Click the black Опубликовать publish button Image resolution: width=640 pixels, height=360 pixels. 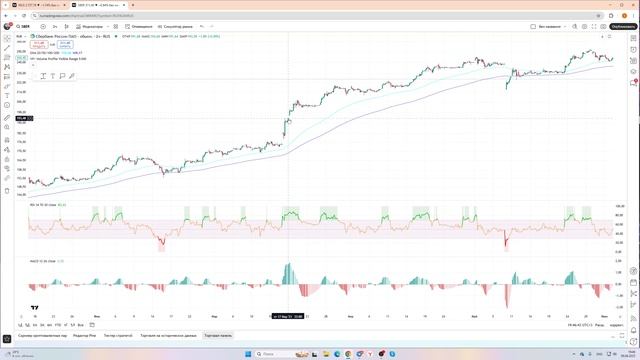pyautogui.click(x=623, y=27)
